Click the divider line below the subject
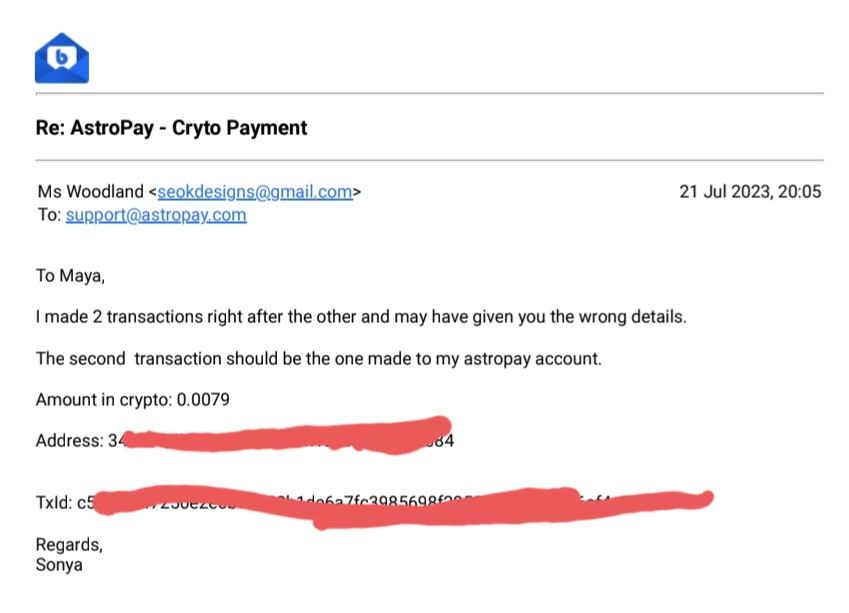 [429, 160]
